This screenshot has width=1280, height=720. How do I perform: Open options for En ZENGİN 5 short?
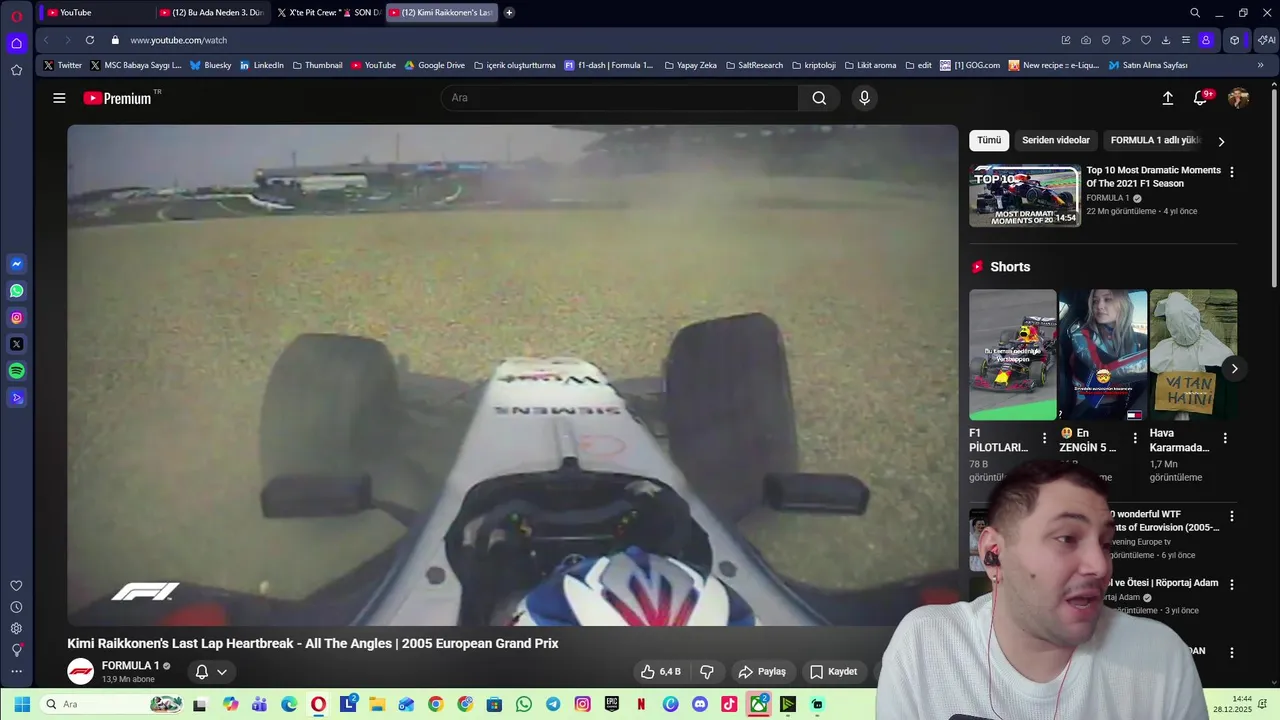1135,438
